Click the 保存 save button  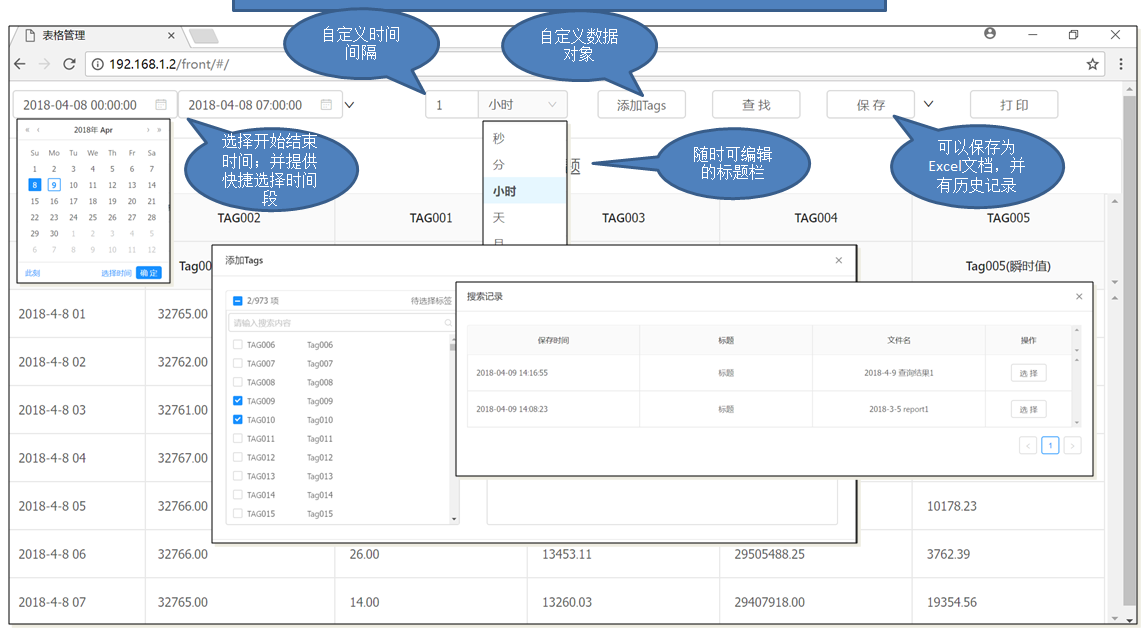point(870,105)
